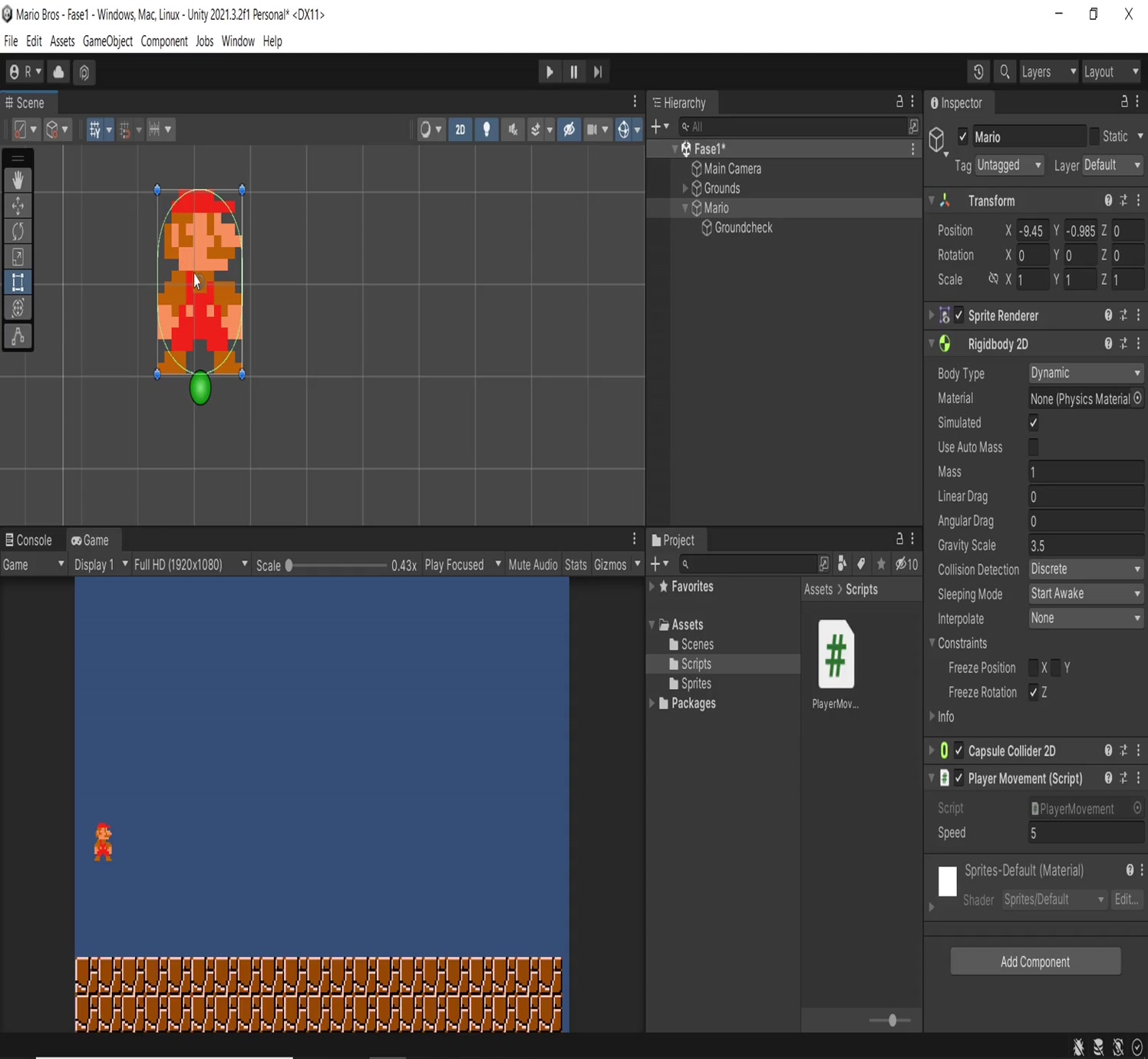Select the Rect tool in Scene toolbar
The image size is (1148, 1059).
[18, 282]
